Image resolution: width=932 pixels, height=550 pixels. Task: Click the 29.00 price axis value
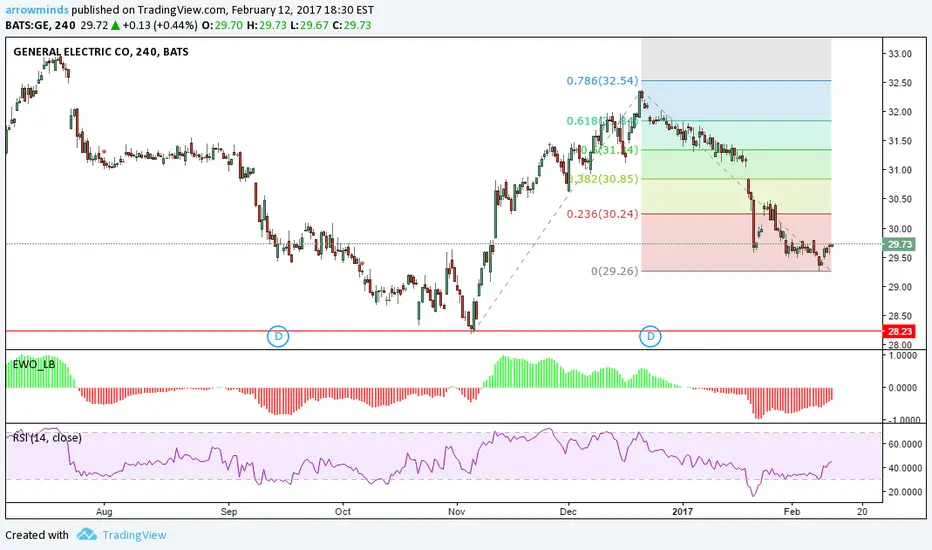pos(900,287)
